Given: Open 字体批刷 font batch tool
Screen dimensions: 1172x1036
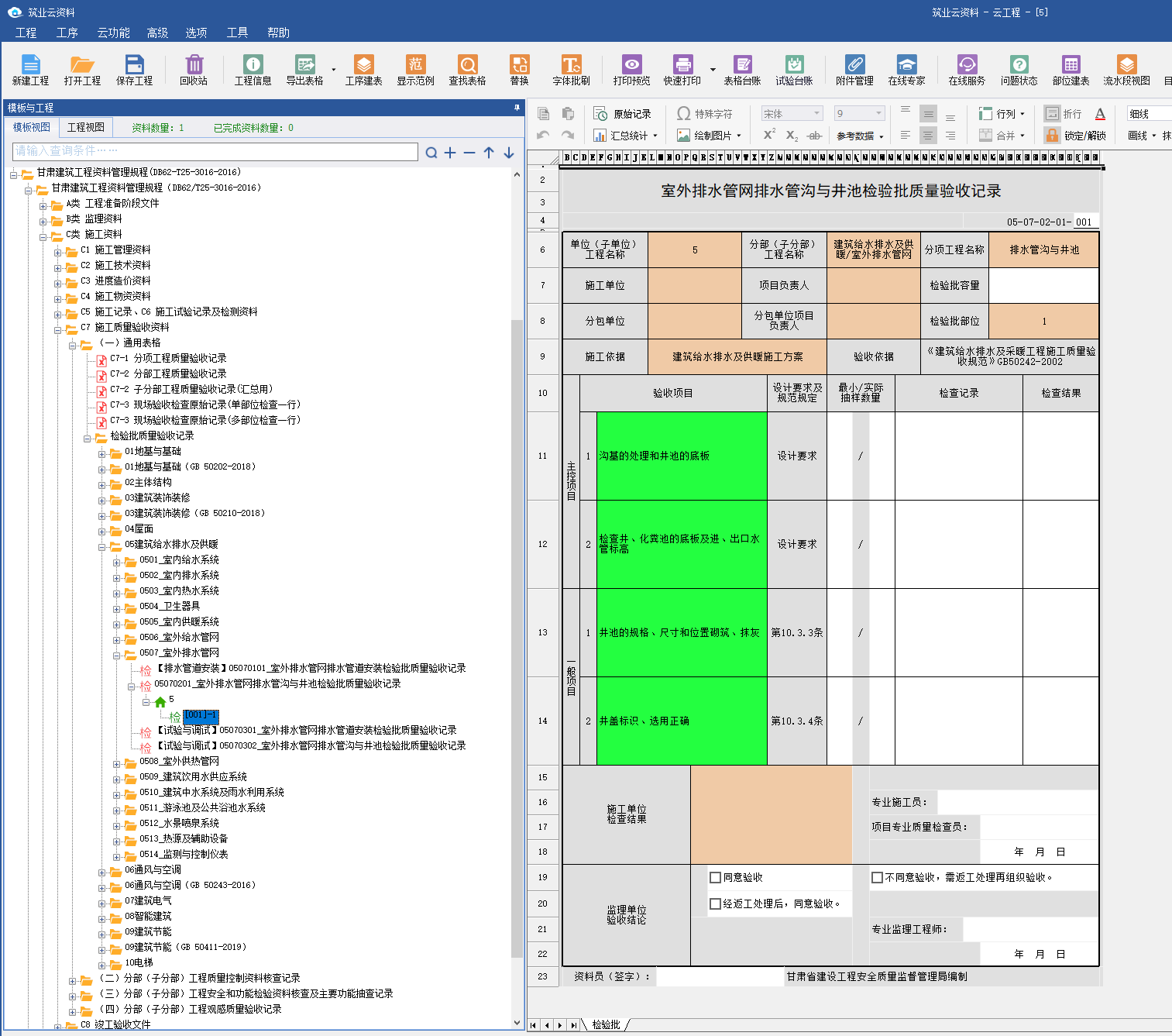Looking at the screenshot, I should pyautogui.click(x=572, y=70).
